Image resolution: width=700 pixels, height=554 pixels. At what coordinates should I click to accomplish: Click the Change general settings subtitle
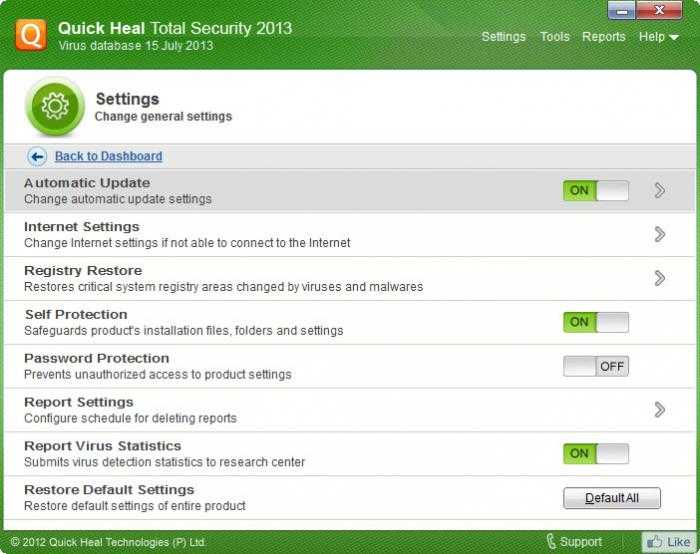pos(163,117)
